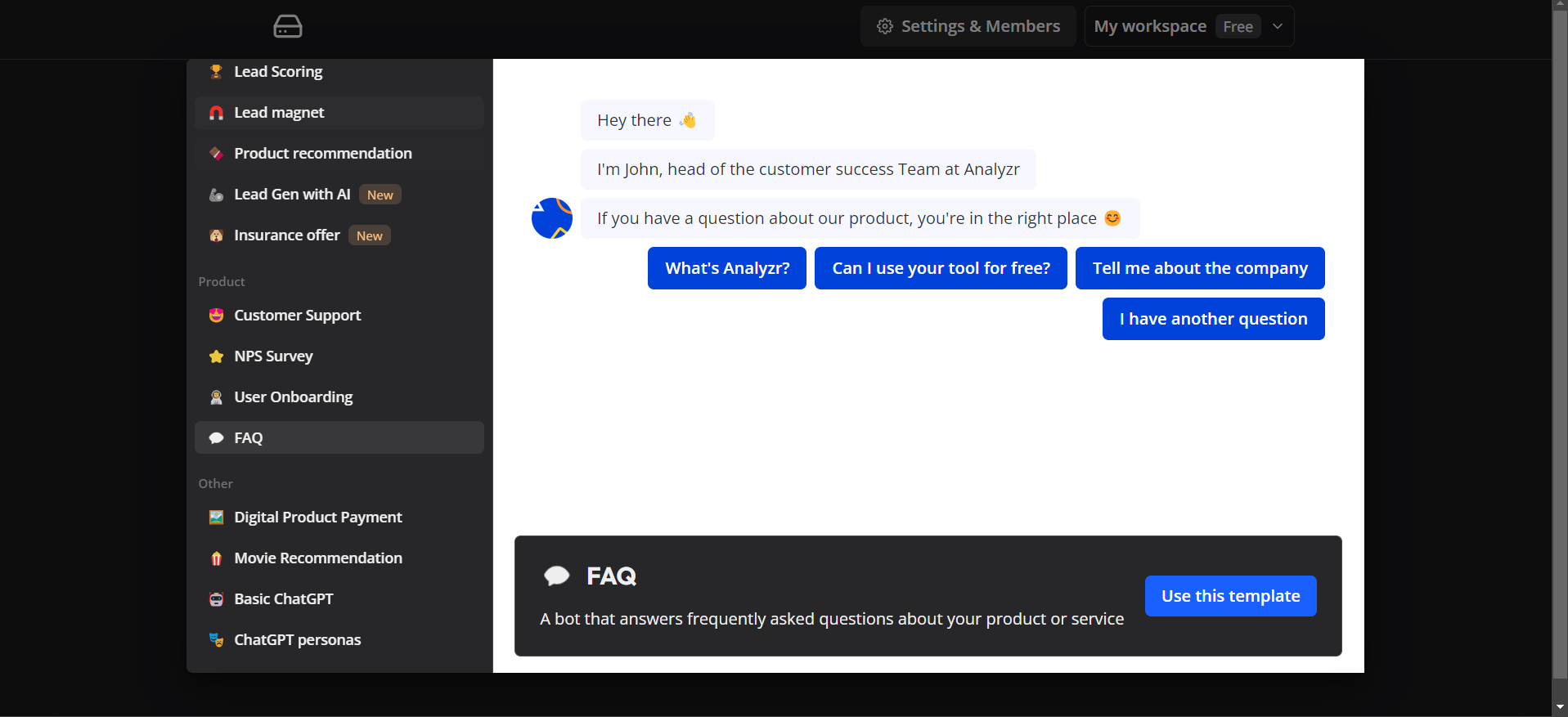Open Settings & Members
The width and height of the screenshot is (1568, 717).
pos(968,26)
